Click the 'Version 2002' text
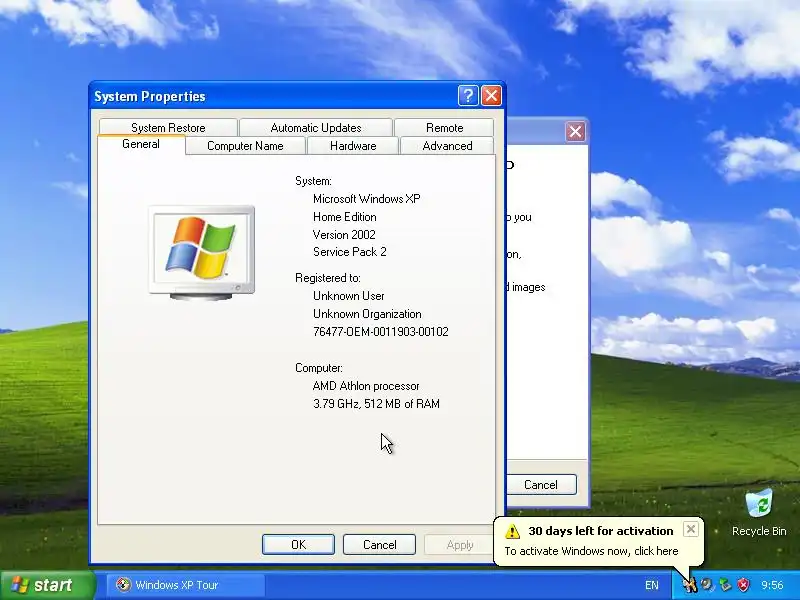 tap(344, 235)
